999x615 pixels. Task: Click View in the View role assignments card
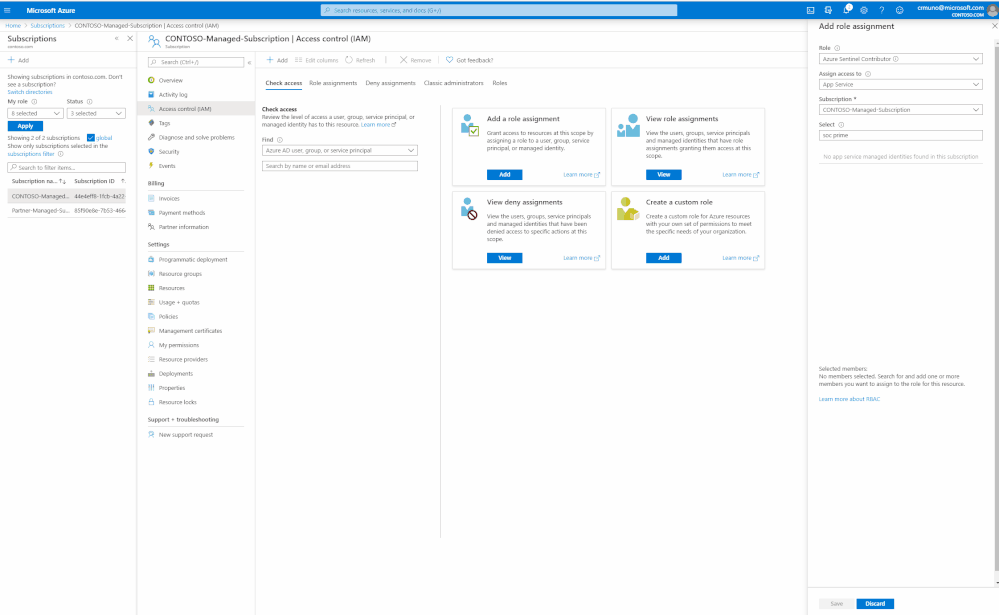(663, 175)
